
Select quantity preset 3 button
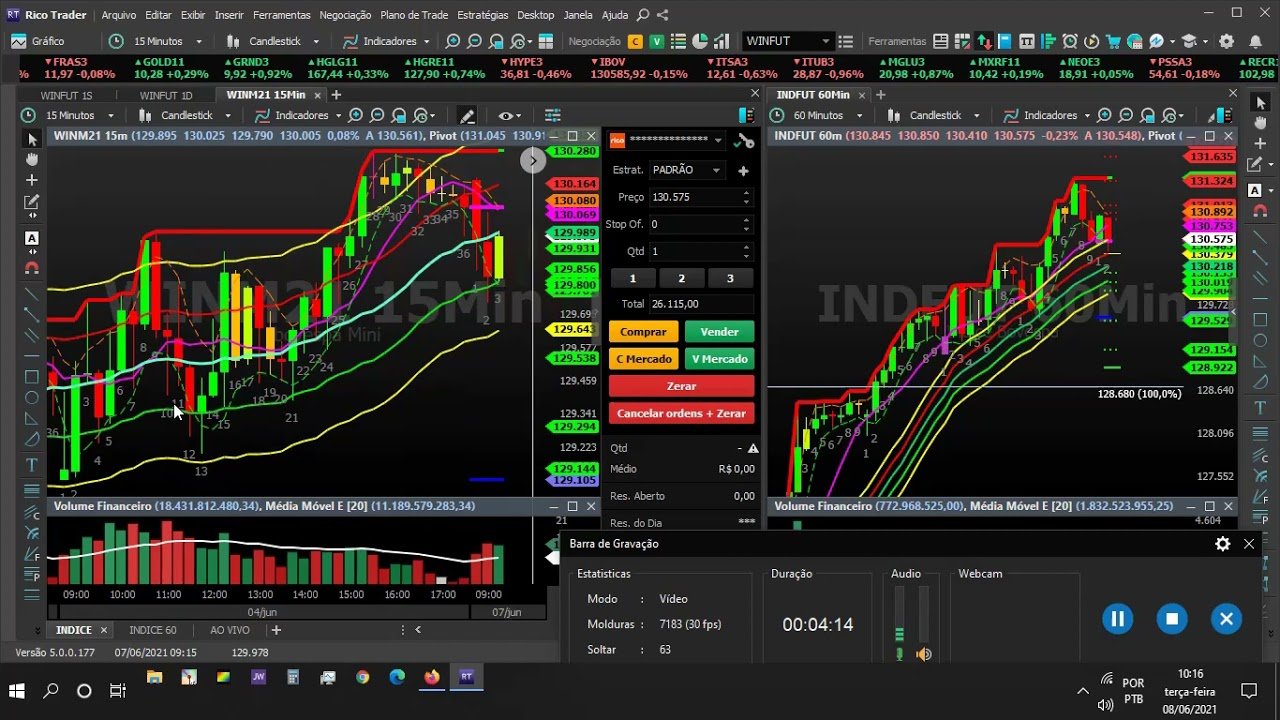[730, 278]
